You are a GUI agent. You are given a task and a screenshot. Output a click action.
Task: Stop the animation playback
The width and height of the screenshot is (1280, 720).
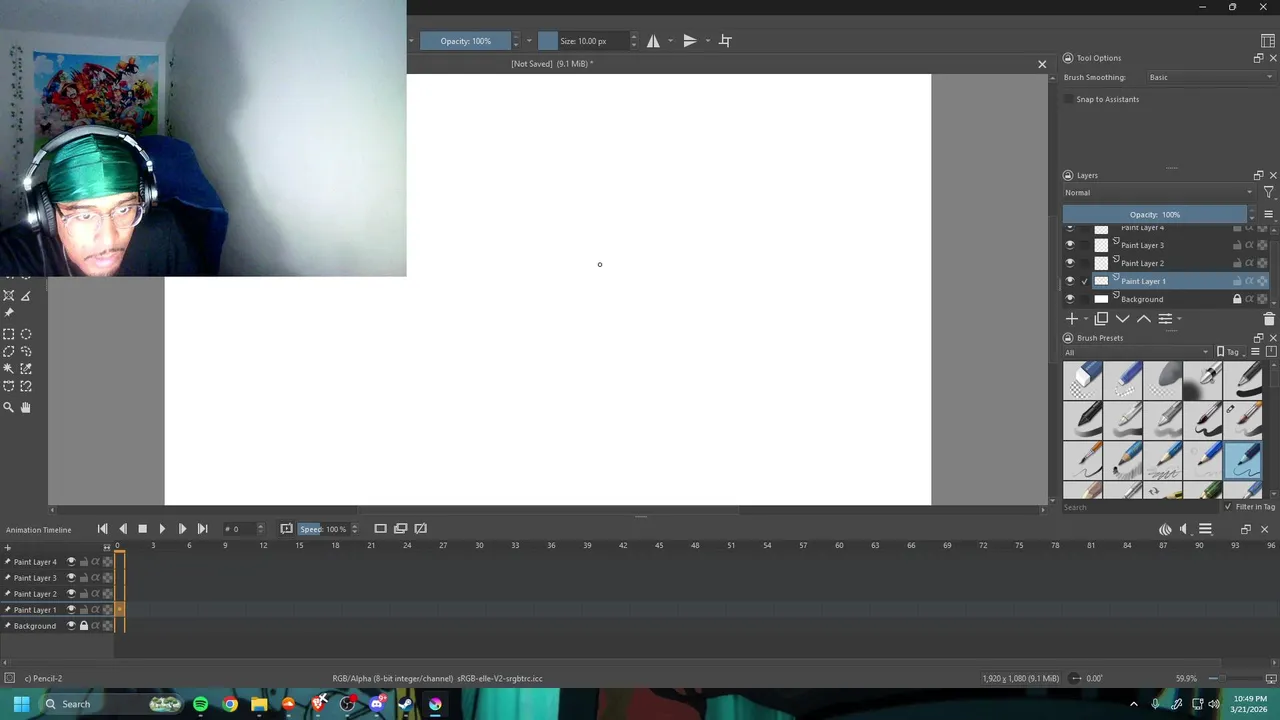click(142, 529)
